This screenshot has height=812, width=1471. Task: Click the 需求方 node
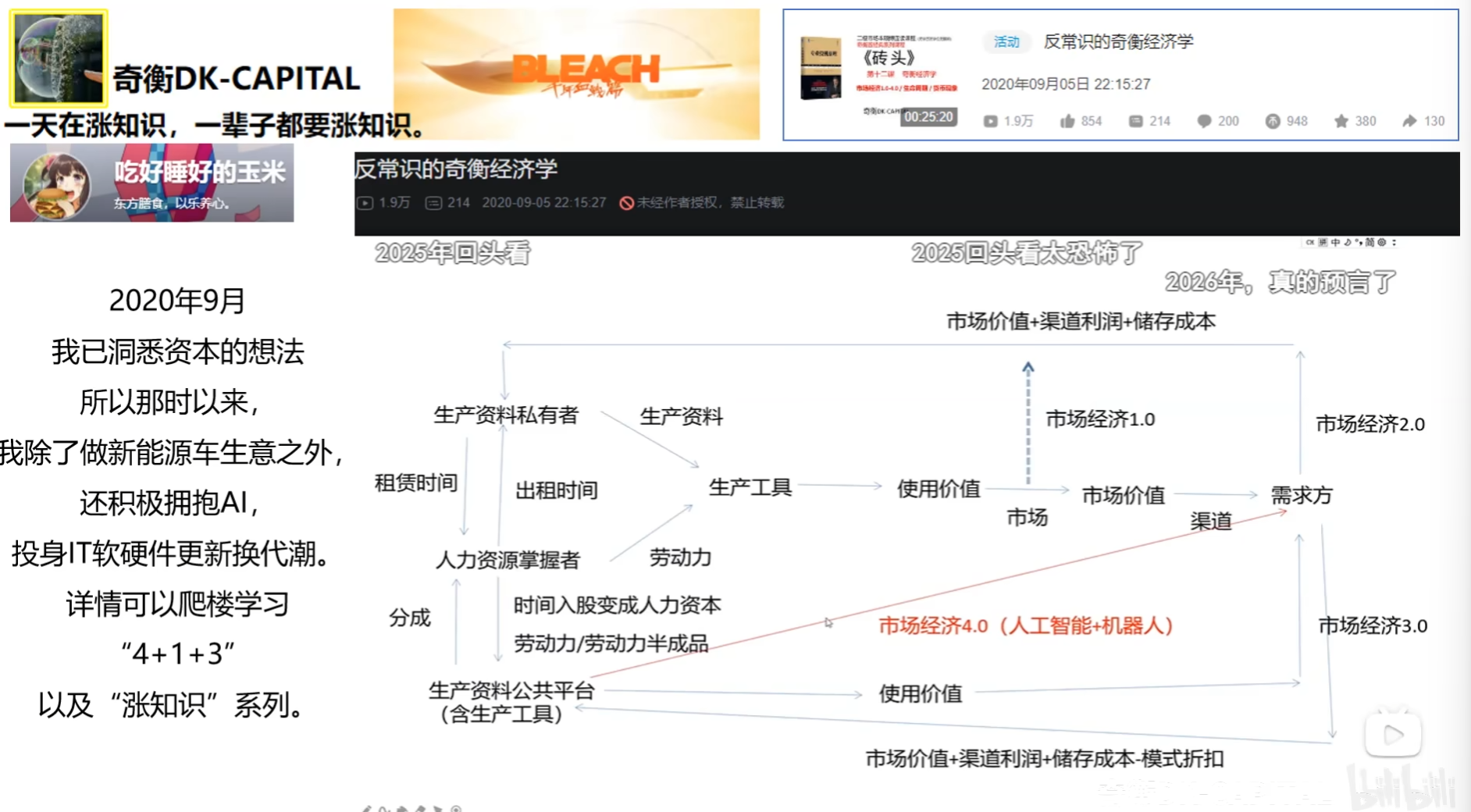1302,495
